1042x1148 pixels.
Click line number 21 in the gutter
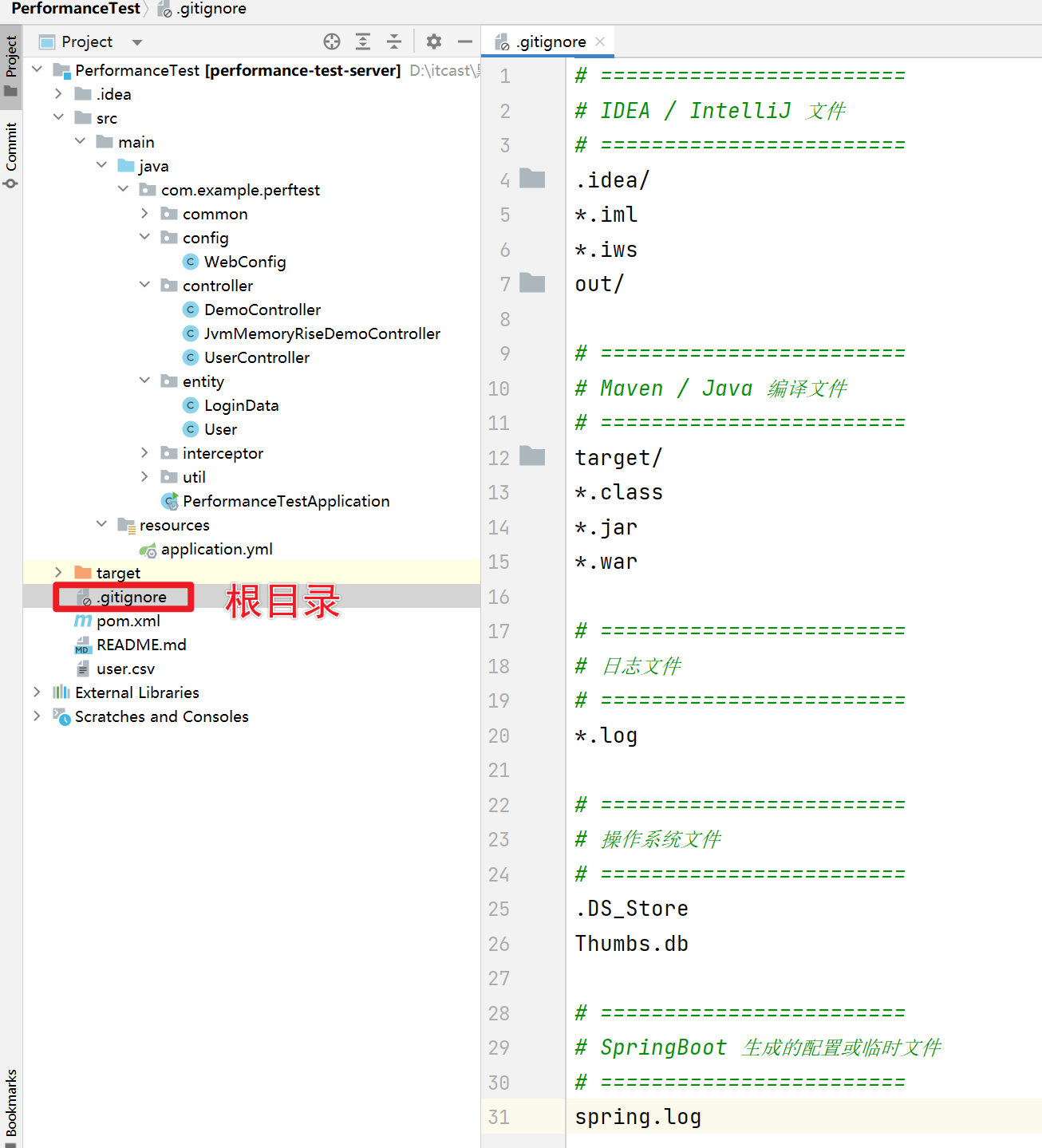tap(499, 770)
